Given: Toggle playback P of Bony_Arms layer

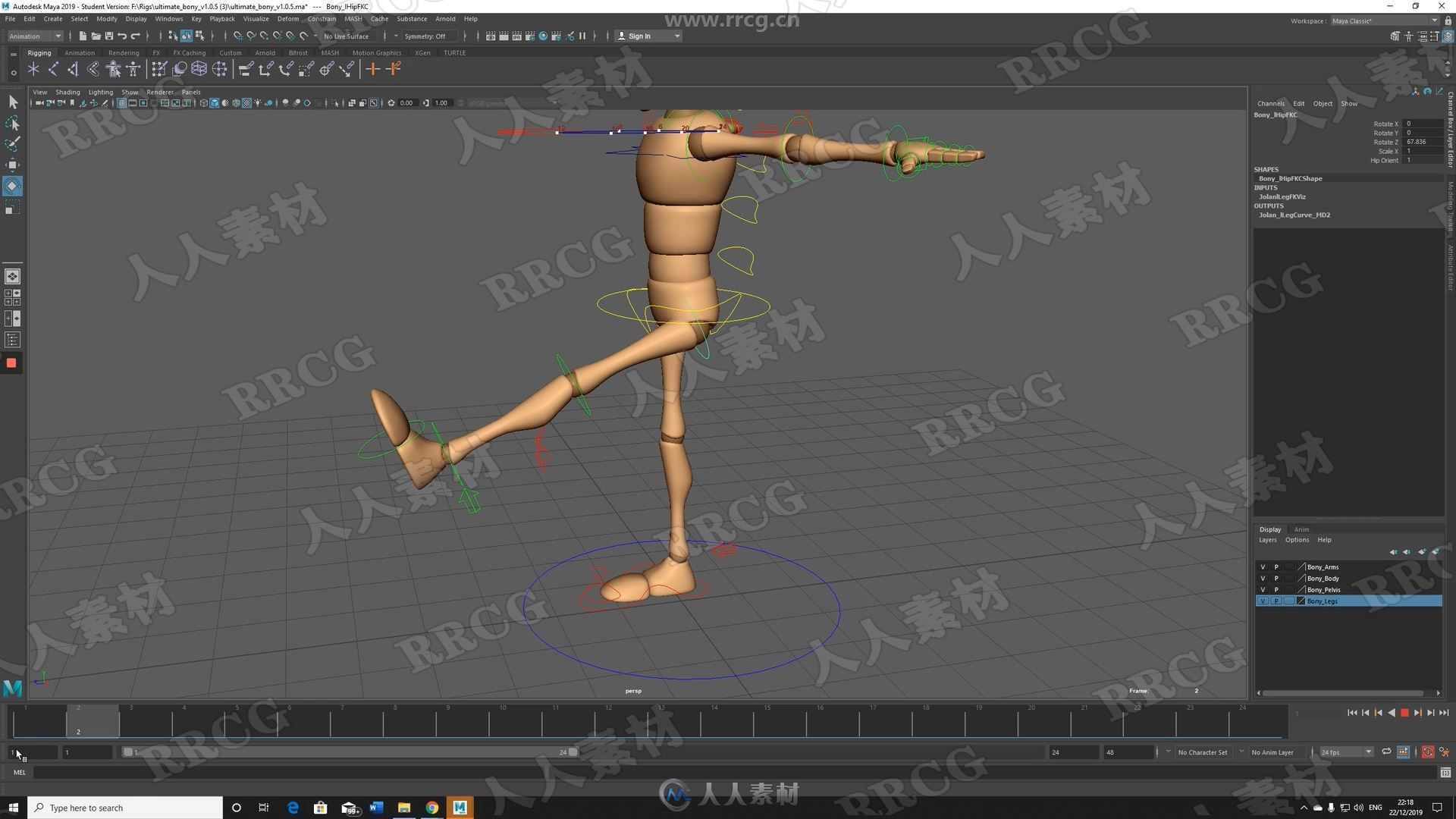Looking at the screenshot, I should click(x=1276, y=566).
